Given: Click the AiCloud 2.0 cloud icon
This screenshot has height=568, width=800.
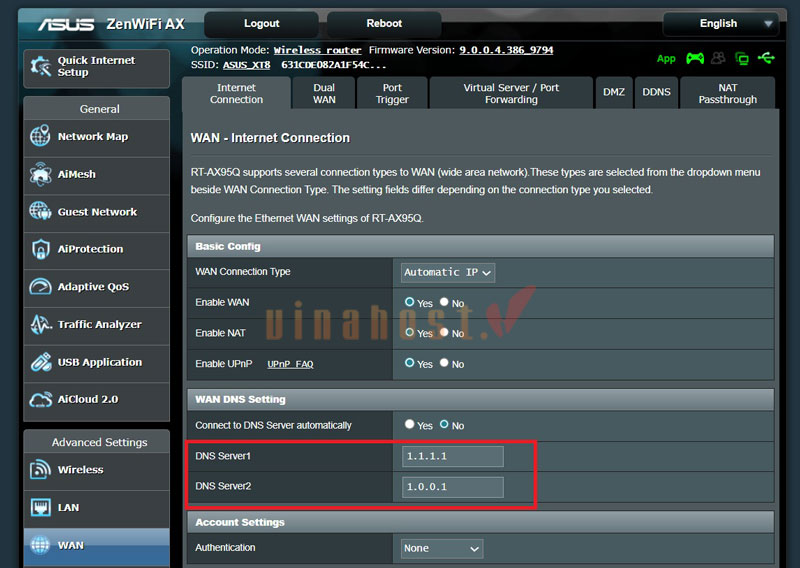Looking at the screenshot, I should click(40, 399).
